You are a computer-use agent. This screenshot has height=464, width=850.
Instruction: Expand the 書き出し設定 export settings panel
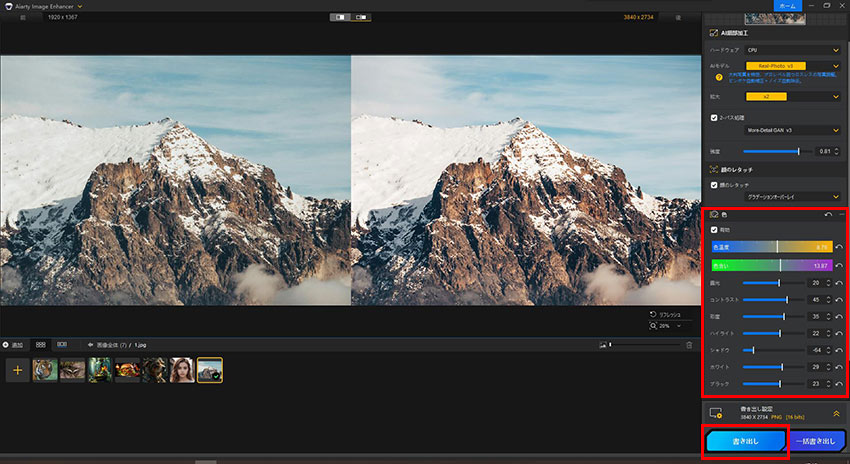[835, 413]
